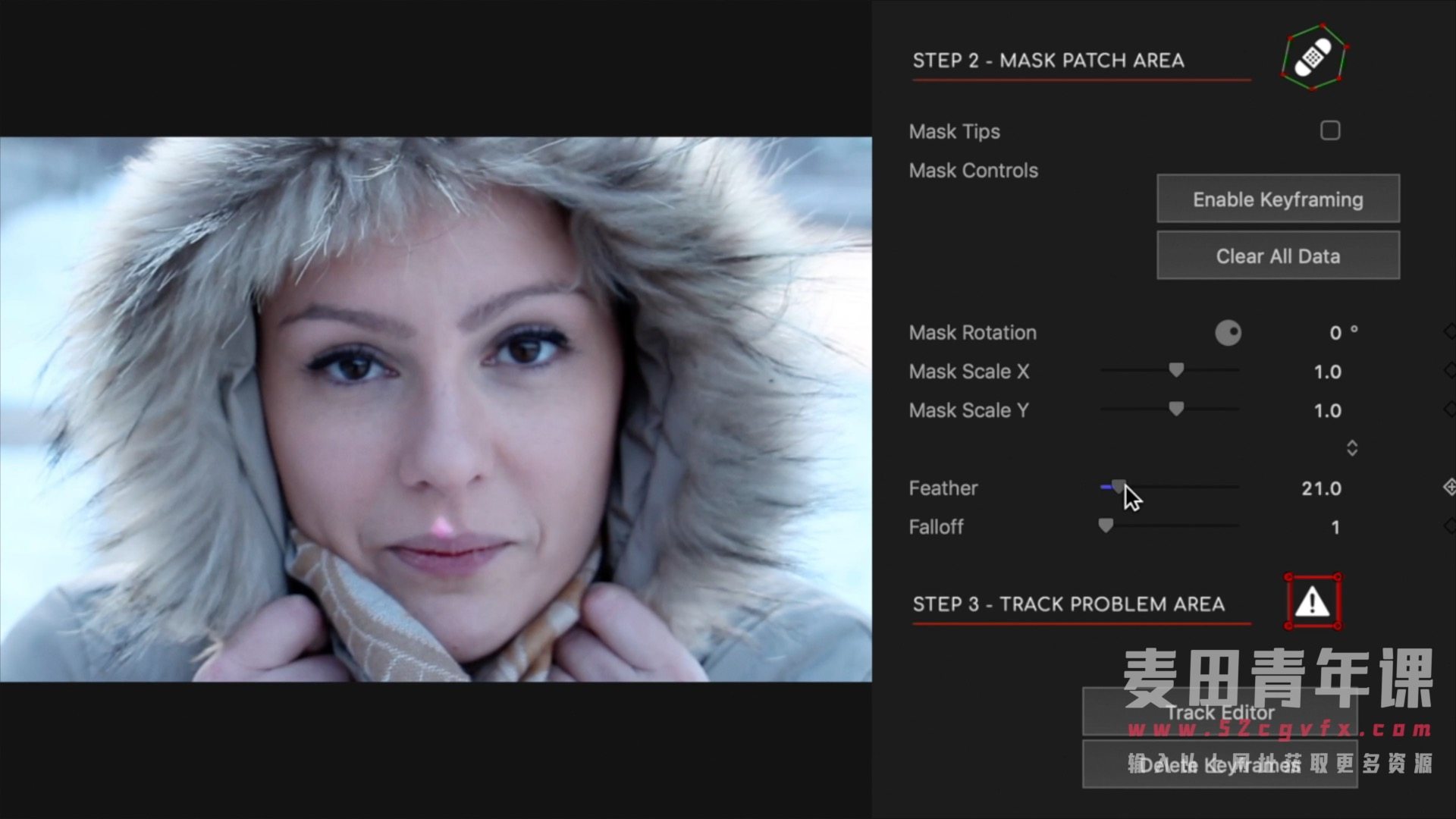
Task: Click the Mask Rotation keyframe diamond
Action: point(1449,331)
